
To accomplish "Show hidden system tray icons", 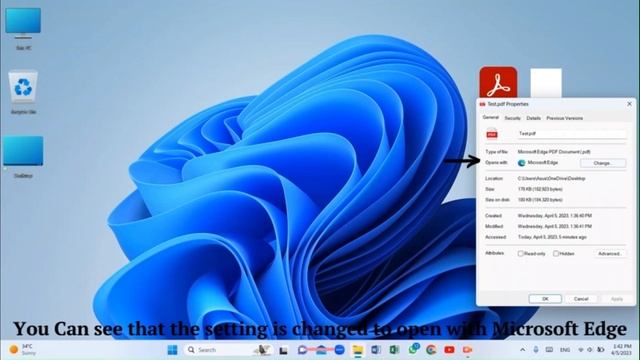I will coord(522,350).
